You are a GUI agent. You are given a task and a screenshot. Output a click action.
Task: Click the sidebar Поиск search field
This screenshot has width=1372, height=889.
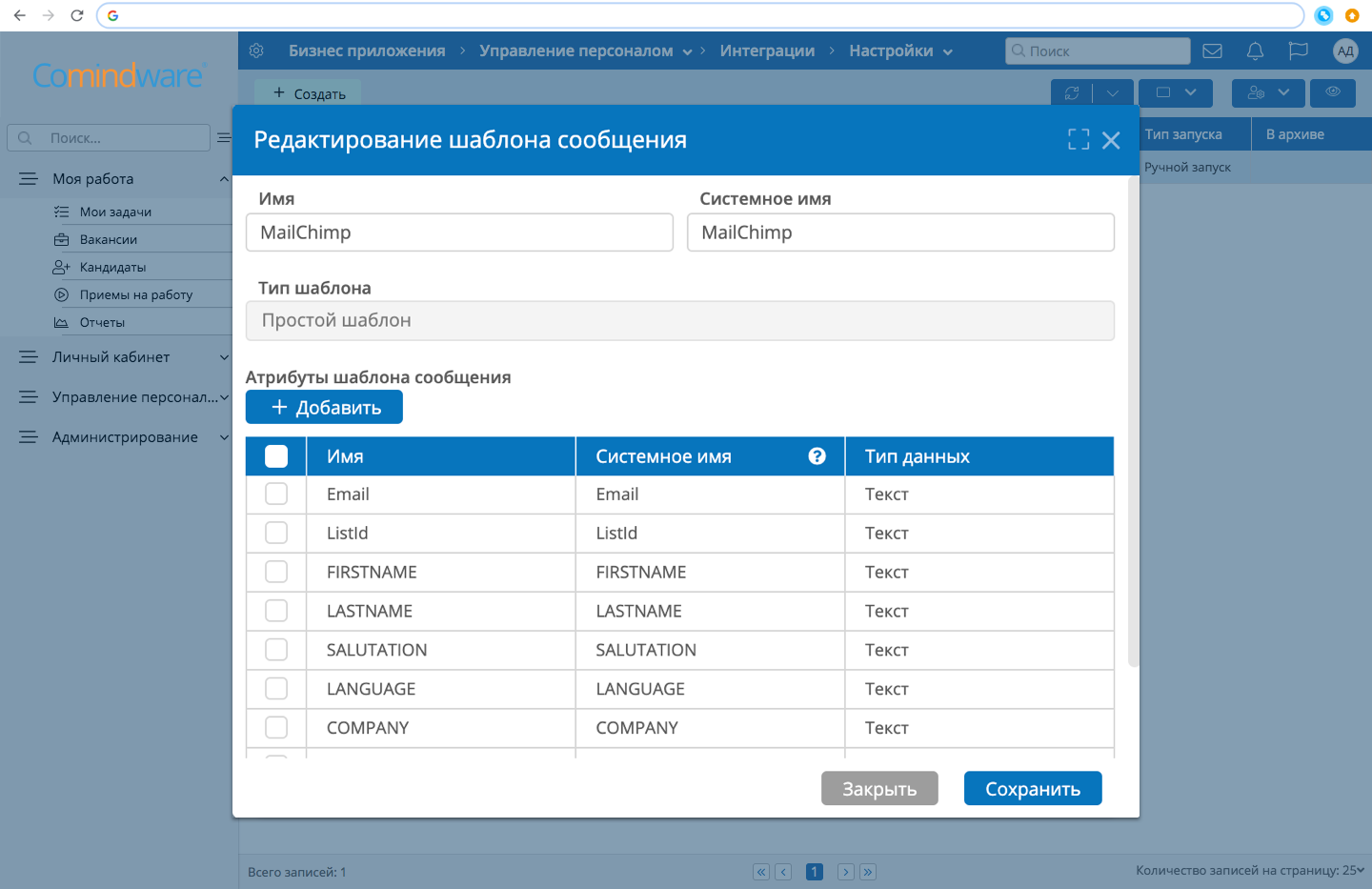[108, 137]
